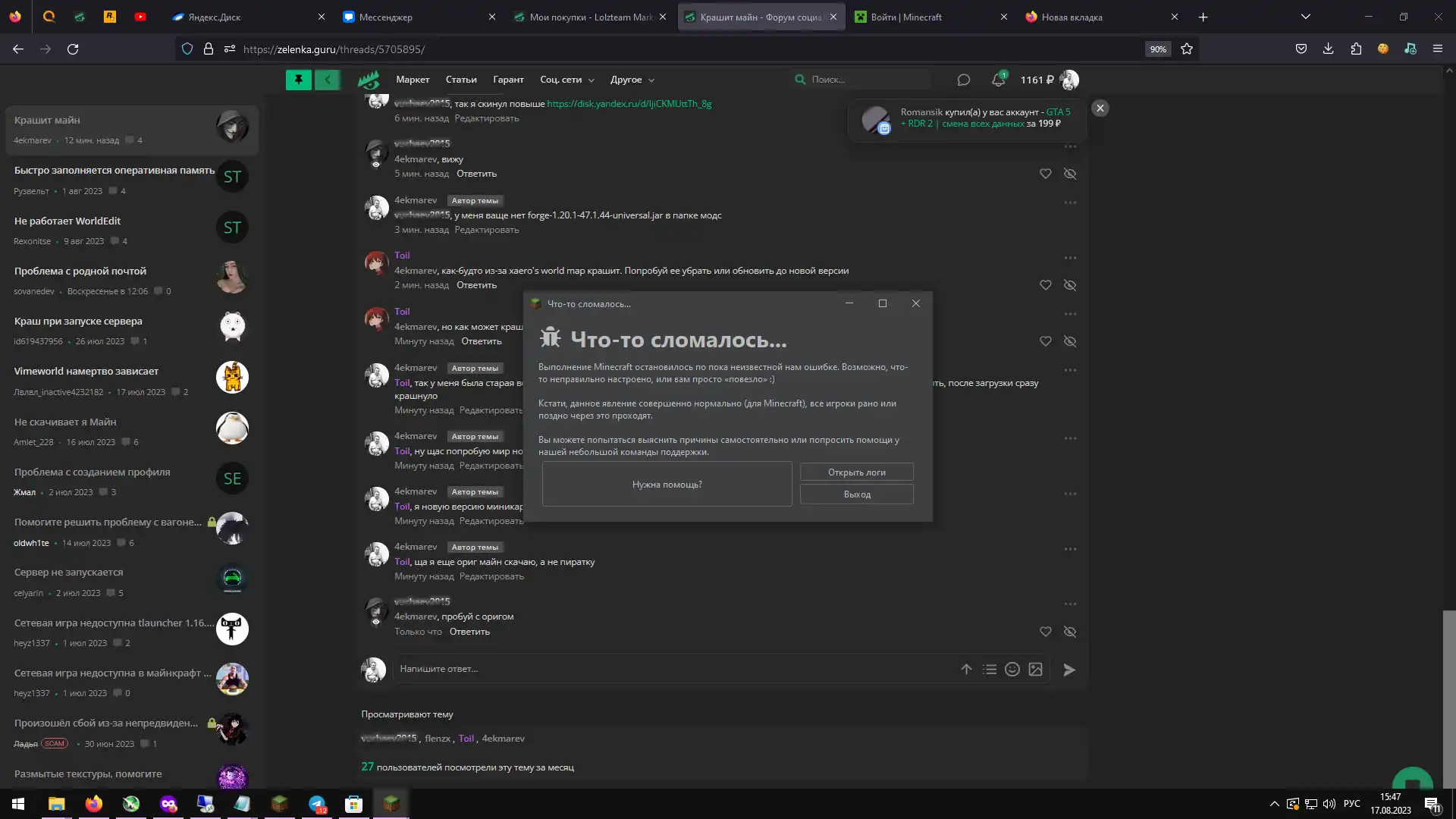Toggle the crossed-eye icon on the last reply
This screenshot has height=819, width=1456.
[x=1070, y=632]
